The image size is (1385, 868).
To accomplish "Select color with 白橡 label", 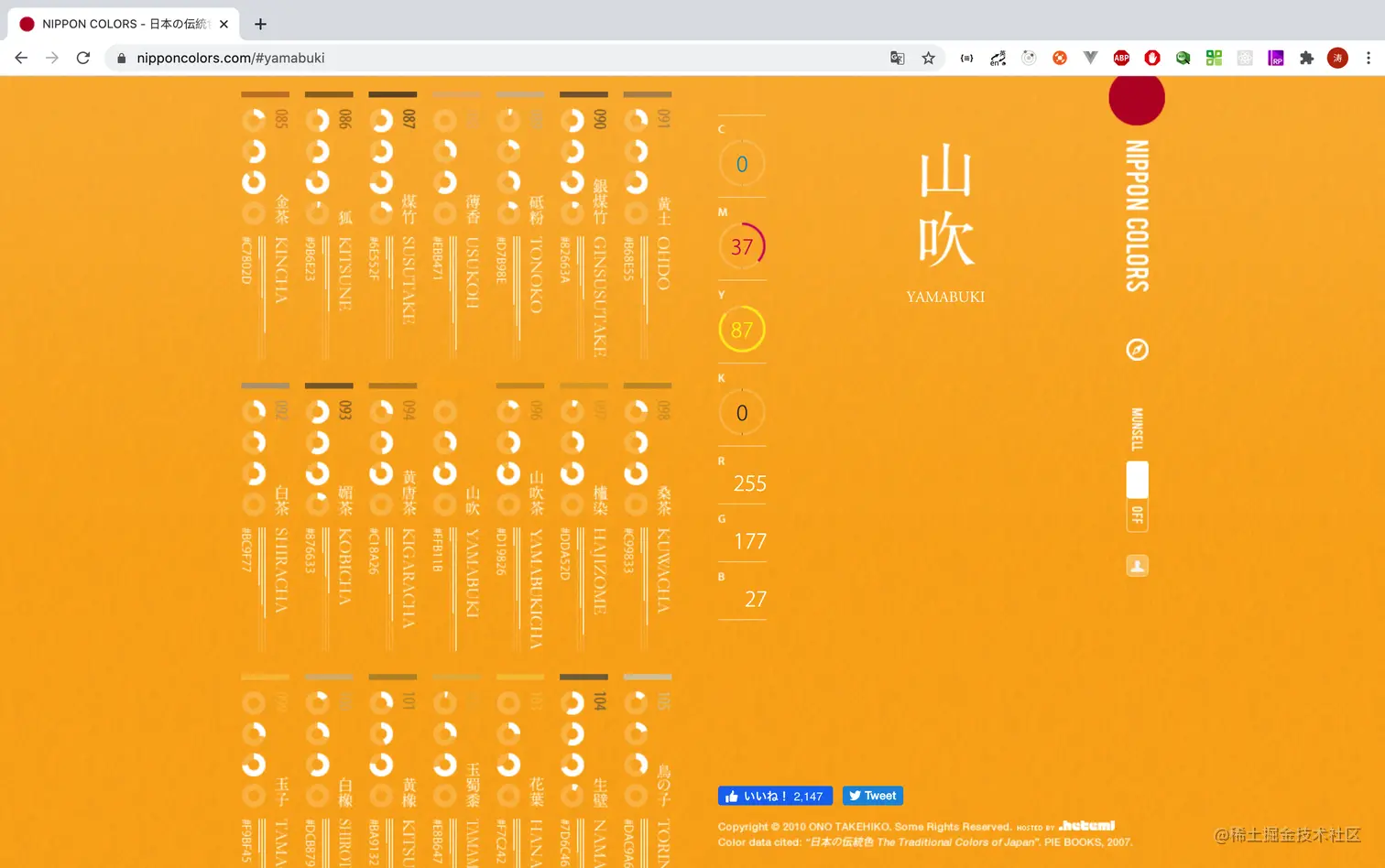I will [329, 771].
